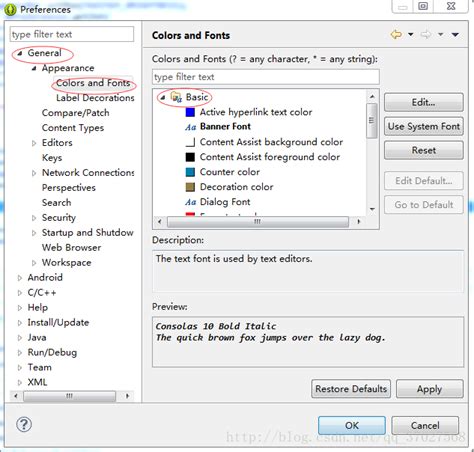Select the Banner Font Aa icon
Viewport: 474px width, 452px height.
point(190,127)
